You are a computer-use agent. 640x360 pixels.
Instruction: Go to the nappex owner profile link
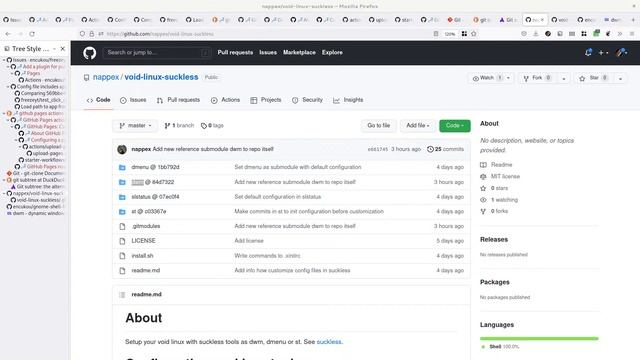pos(106,77)
